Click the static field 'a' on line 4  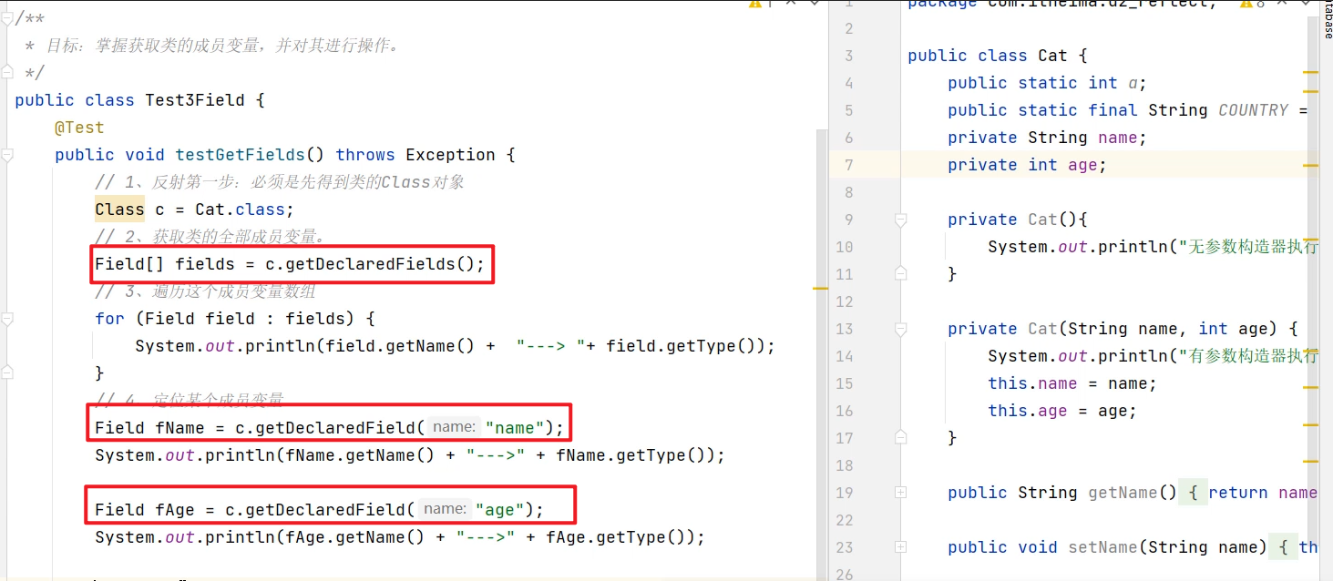tap(1133, 83)
